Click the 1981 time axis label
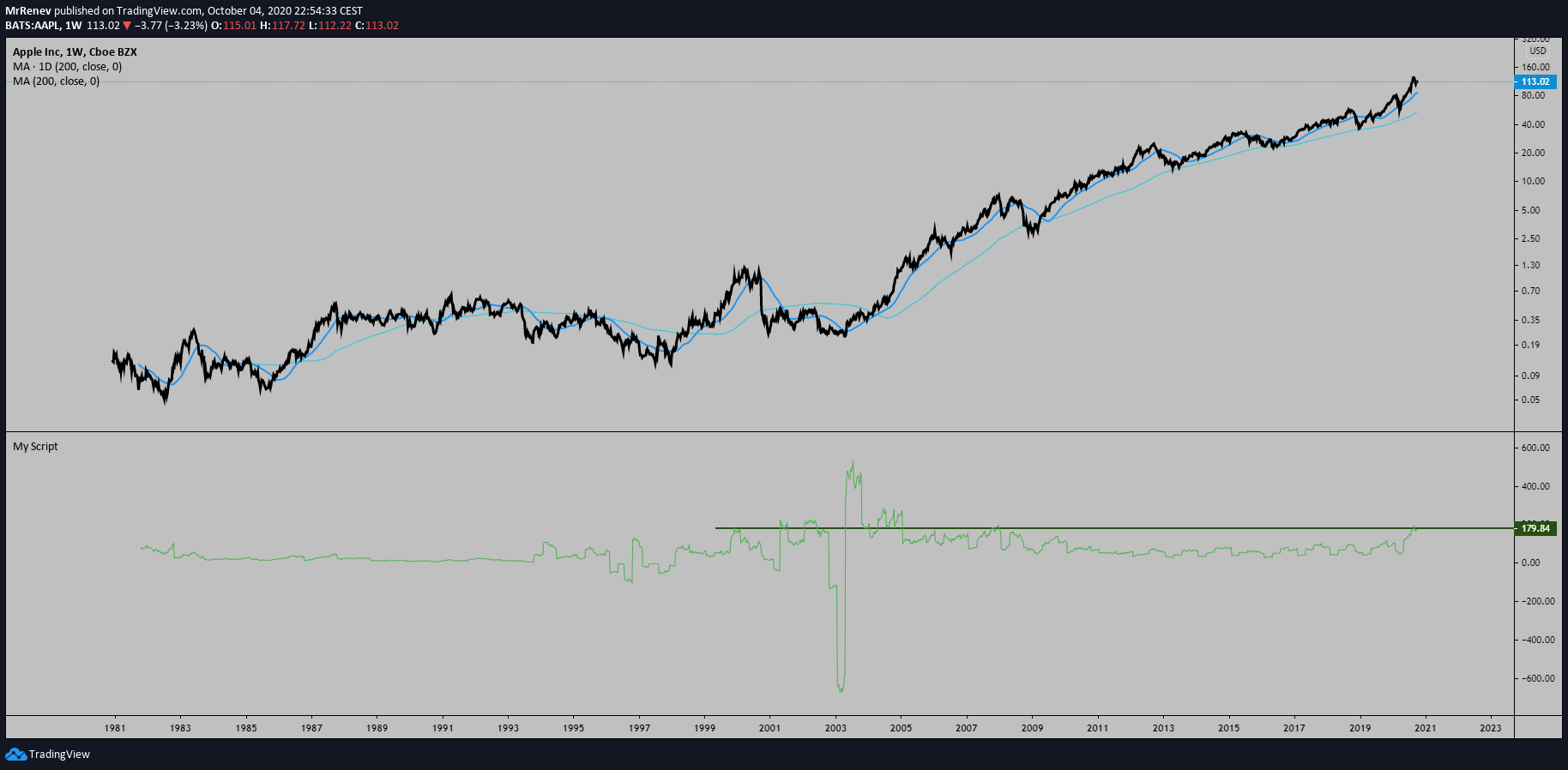The width and height of the screenshot is (1568, 770). pyautogui.click(x=115, y=728)
